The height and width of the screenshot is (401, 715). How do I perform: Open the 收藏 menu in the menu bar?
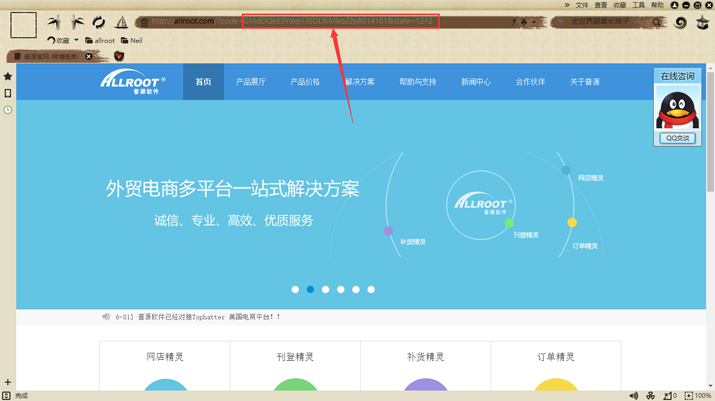(x=620, y=5)
